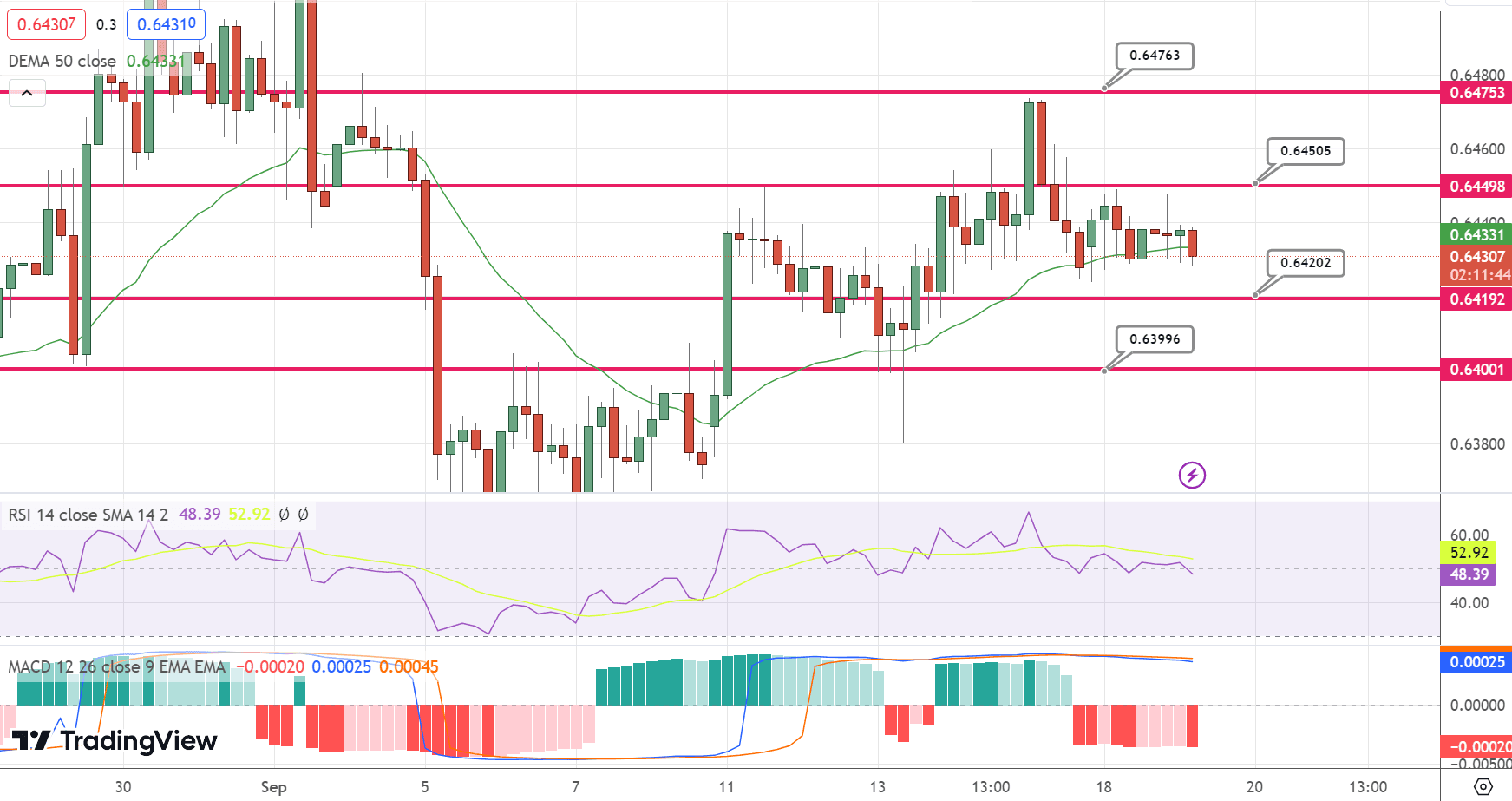This screenshot has width=1512, height=801.
Task: Select the 0.64202 price callout label
Action: [1306, 263]
